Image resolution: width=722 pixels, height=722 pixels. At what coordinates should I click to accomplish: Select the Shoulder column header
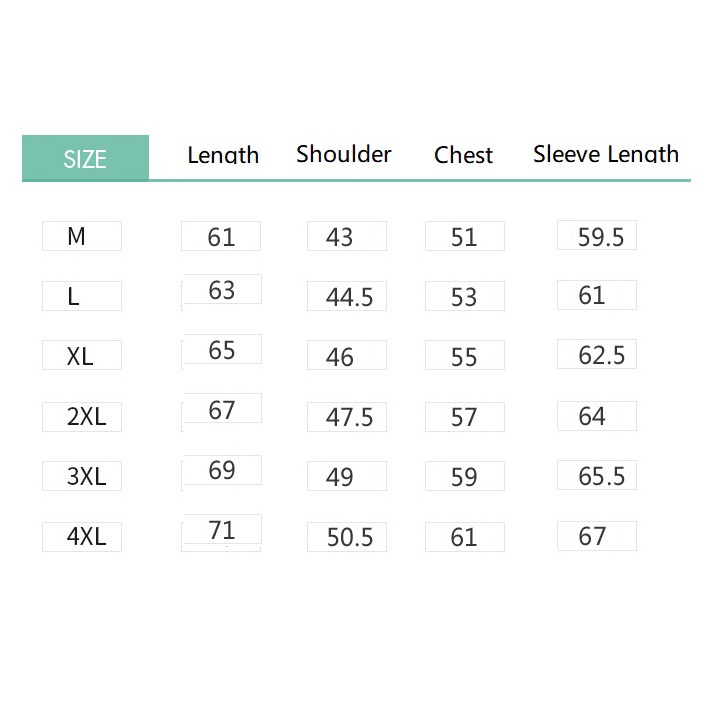tap(344, 154)
